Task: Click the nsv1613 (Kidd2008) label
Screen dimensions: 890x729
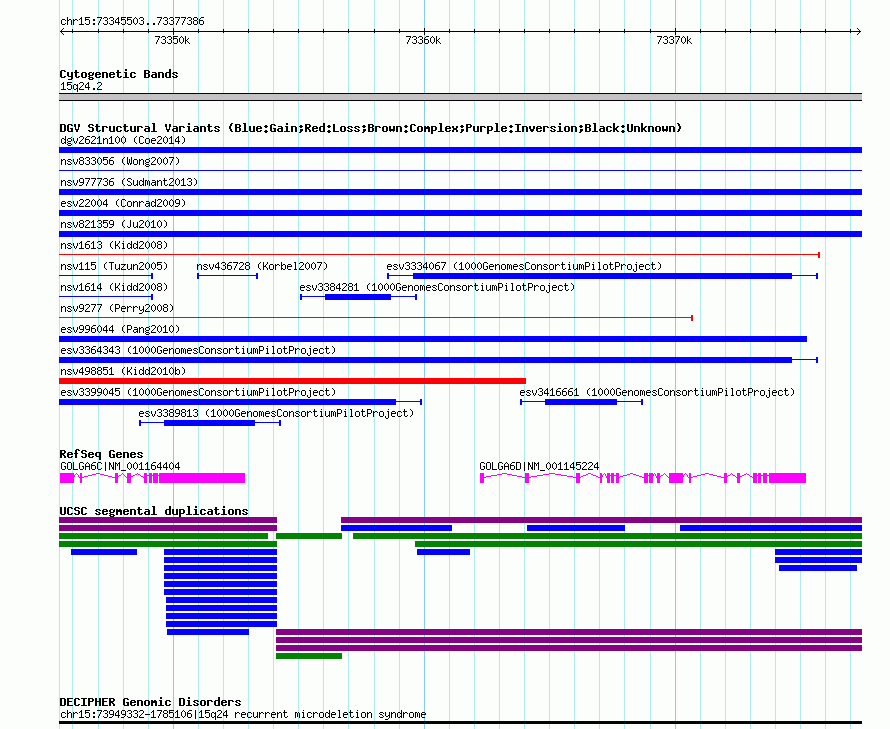Action: (x=114, y=245)
